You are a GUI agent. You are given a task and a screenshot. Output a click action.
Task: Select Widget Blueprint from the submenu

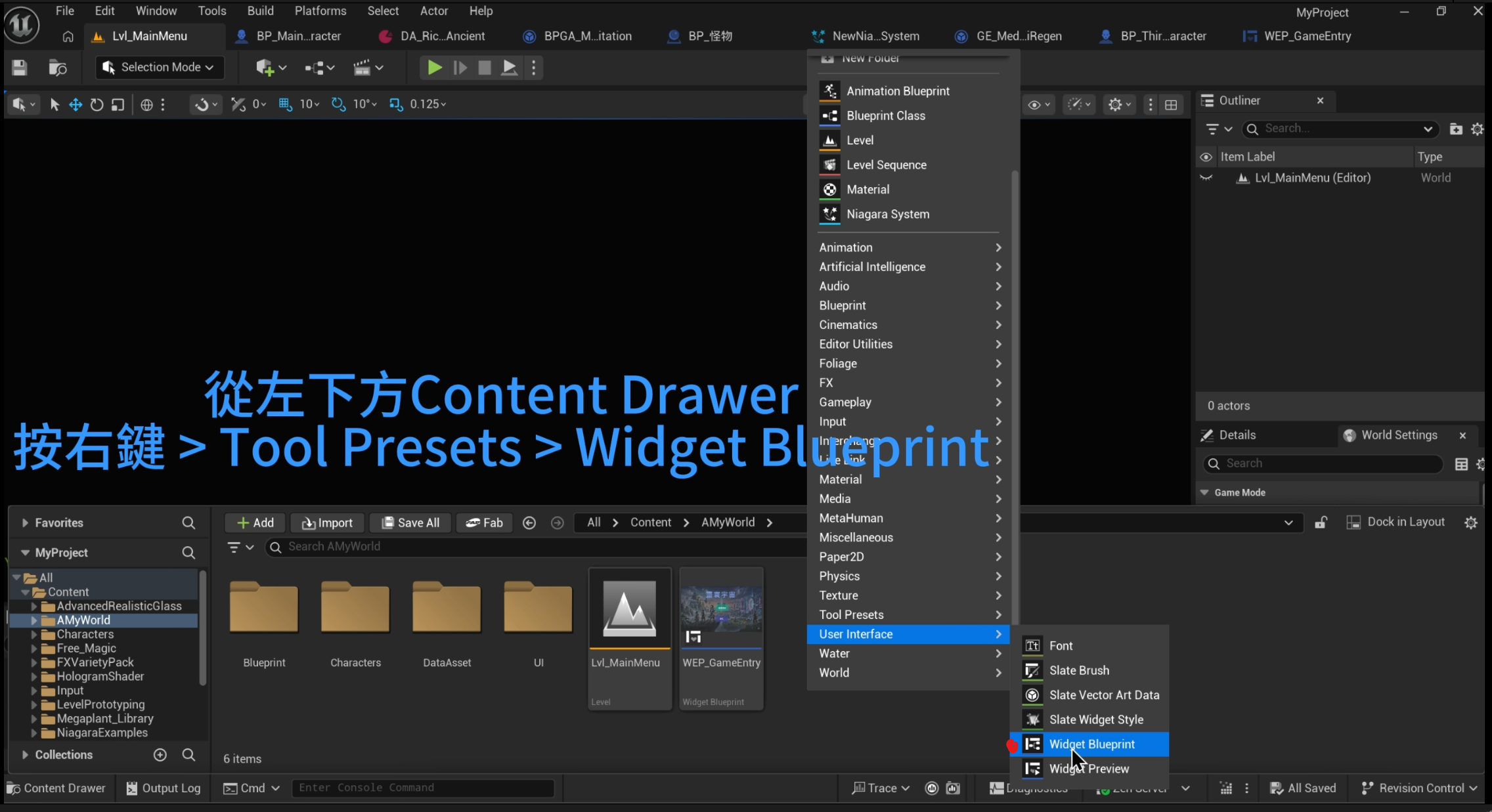coord(1089,744)
